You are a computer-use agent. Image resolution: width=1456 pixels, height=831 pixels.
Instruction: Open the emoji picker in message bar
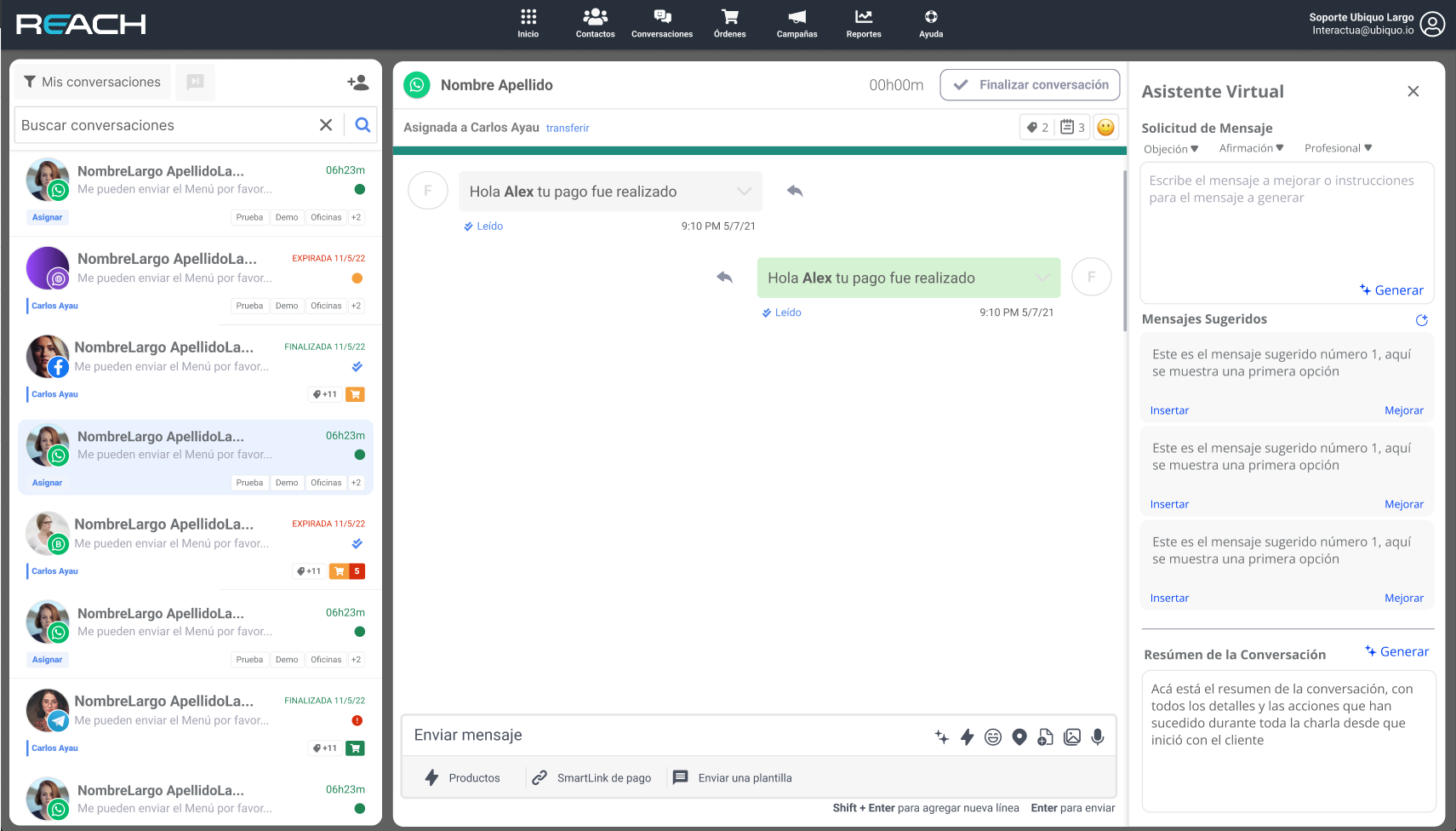click(x=993, y=737)
